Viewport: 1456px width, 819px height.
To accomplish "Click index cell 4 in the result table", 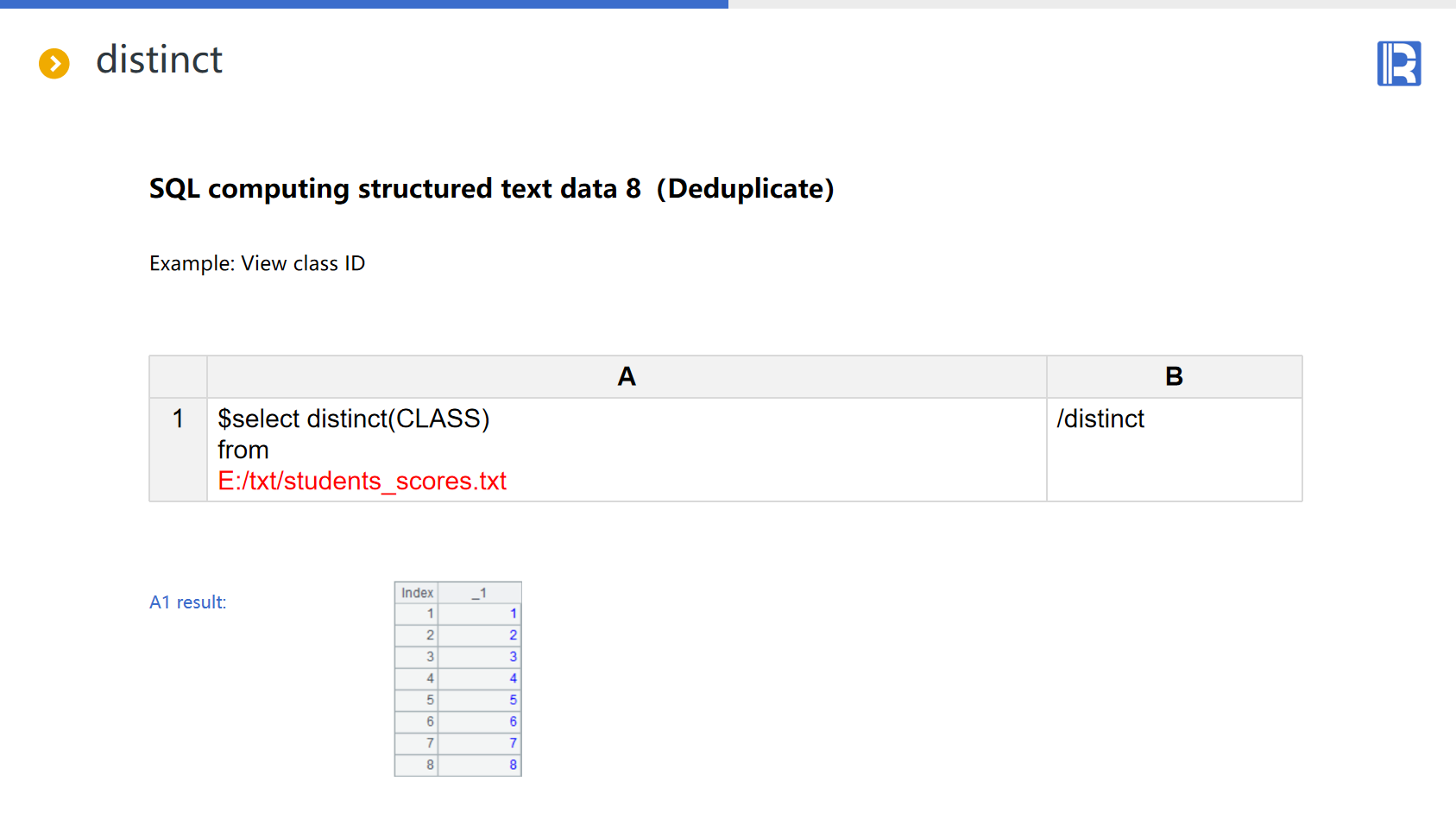I will click(418, 678).
